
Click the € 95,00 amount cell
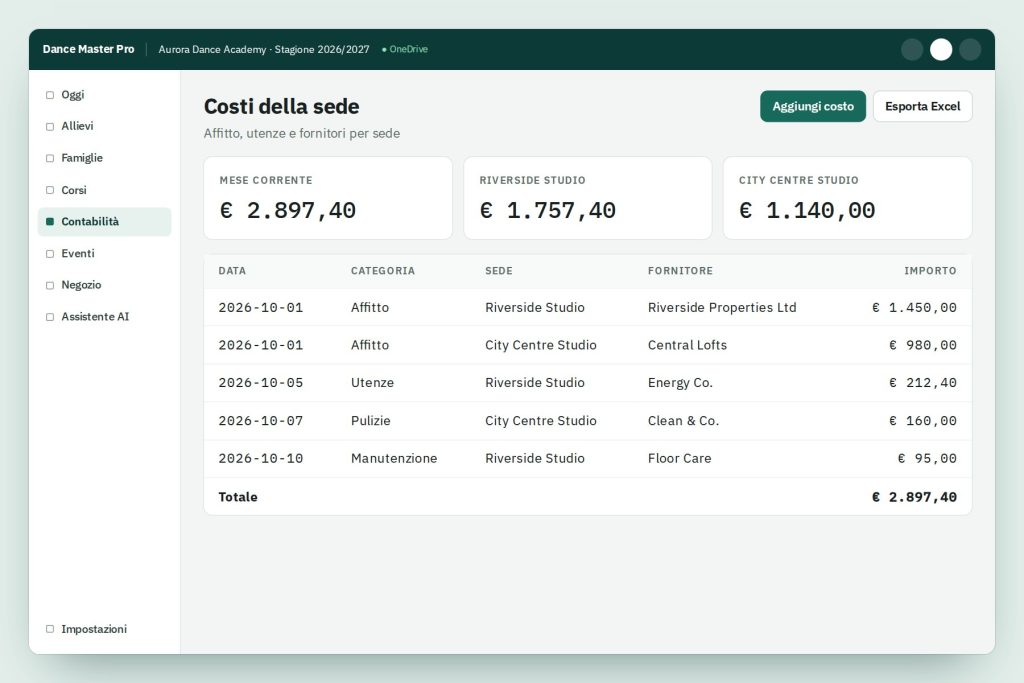click(x=927, y=459)
